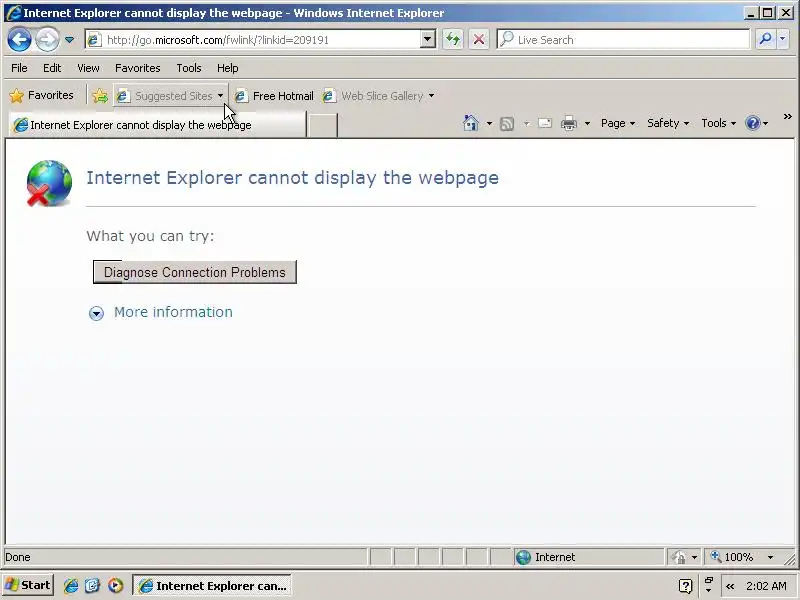Open the Tools command bar menu
The height and width of the screenshot is (600, 800).
[718, 123]
